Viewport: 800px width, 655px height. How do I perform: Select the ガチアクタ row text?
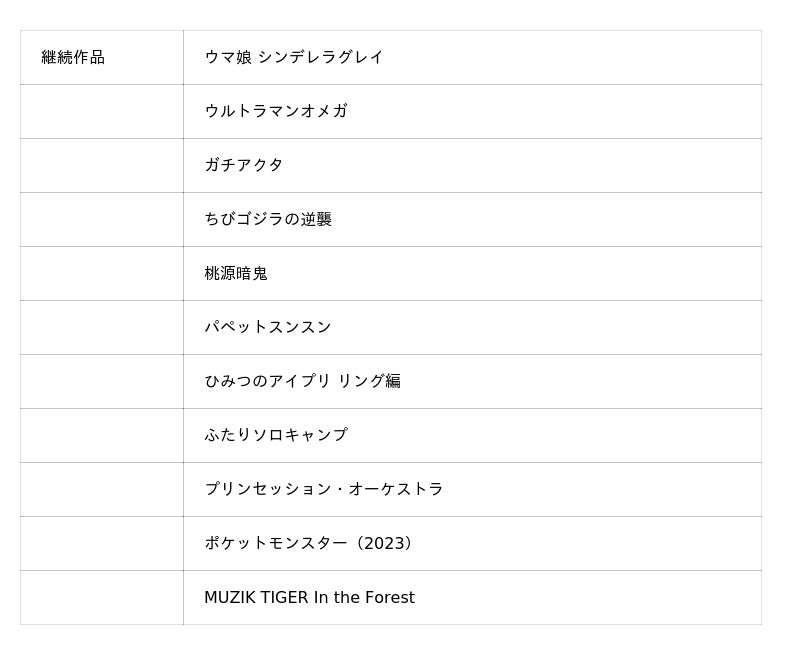click(x=244, y=165)
